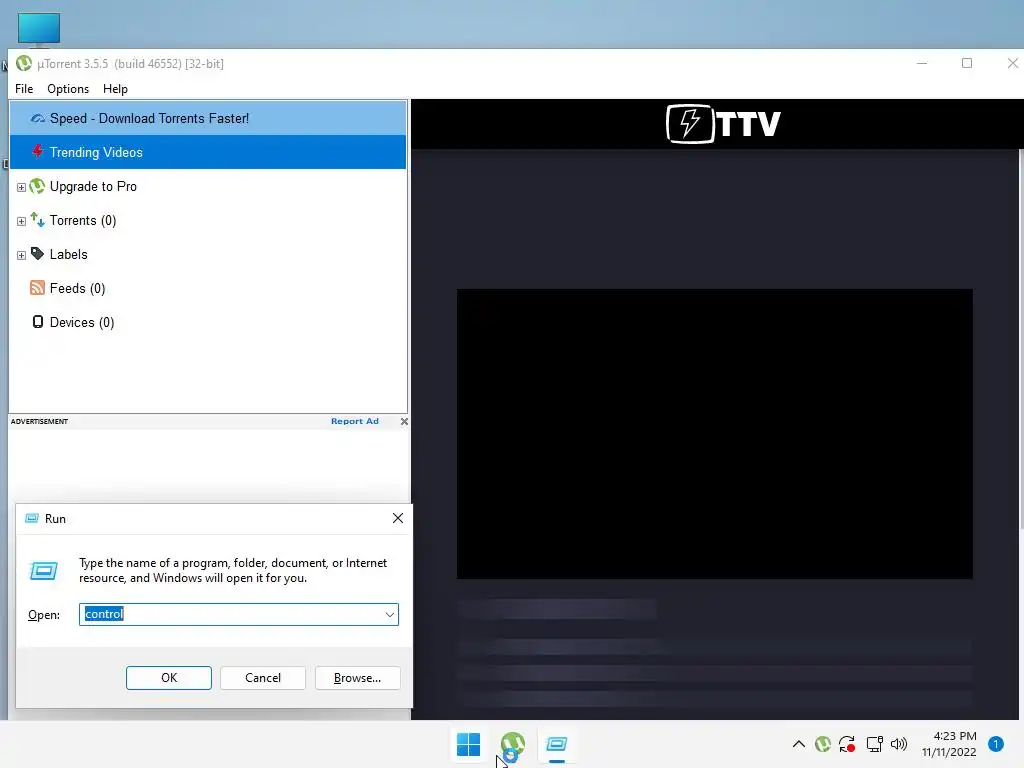Click the Windows Start button
1024x768 pixels.
point(468,744)
